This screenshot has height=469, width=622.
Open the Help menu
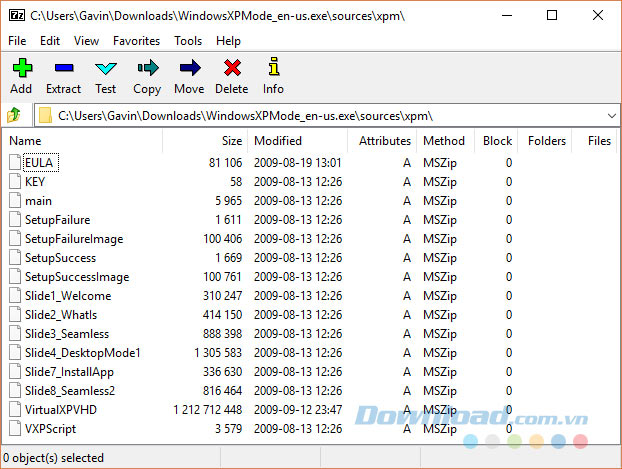click(x=228, y=41)
